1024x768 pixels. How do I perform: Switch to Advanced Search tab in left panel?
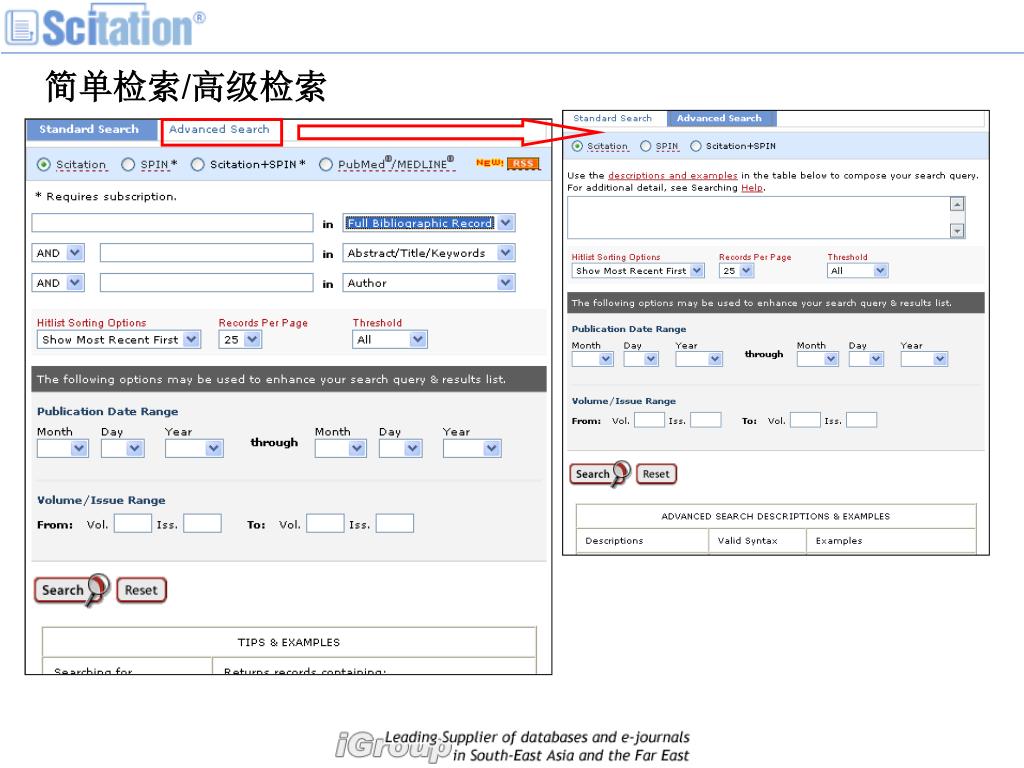click(x=219, y=129)
